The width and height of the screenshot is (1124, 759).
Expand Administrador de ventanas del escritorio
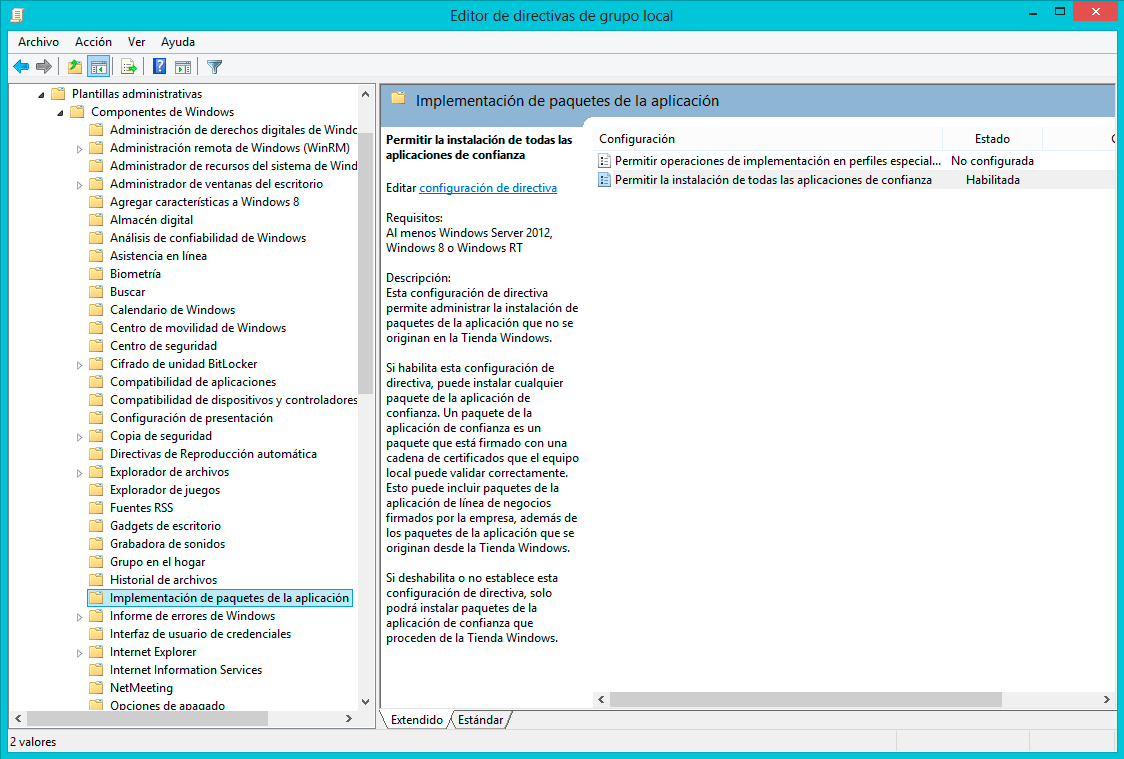point(80,185)
